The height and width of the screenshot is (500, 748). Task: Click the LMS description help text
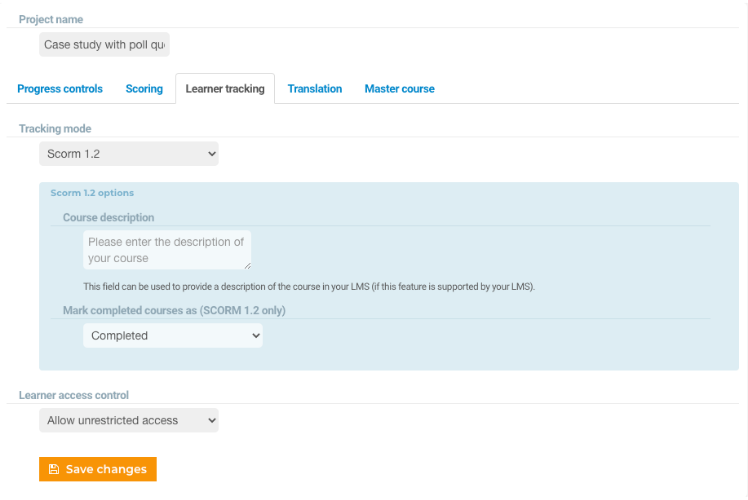click(309, 287)
